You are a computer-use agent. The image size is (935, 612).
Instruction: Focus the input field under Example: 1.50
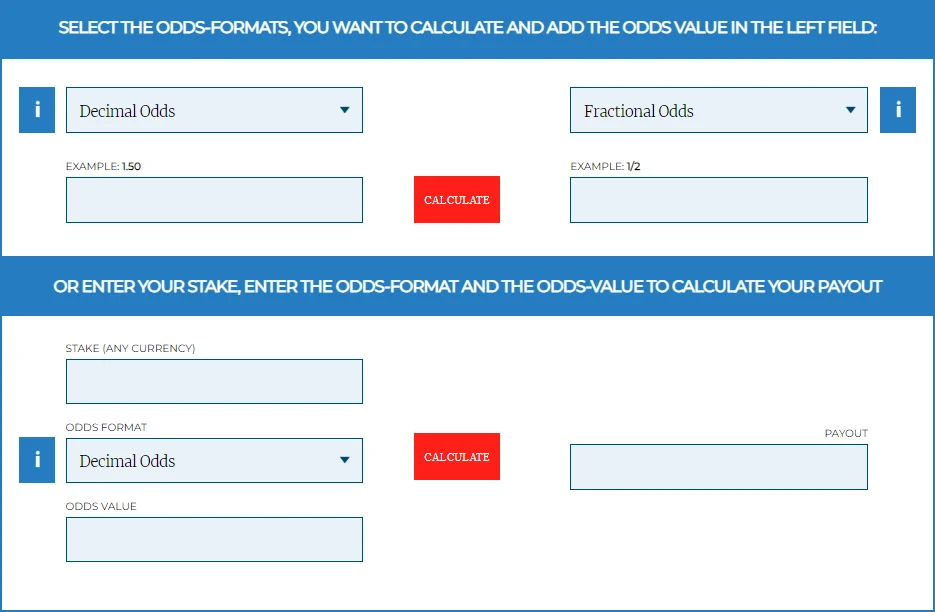pos(214,200)
